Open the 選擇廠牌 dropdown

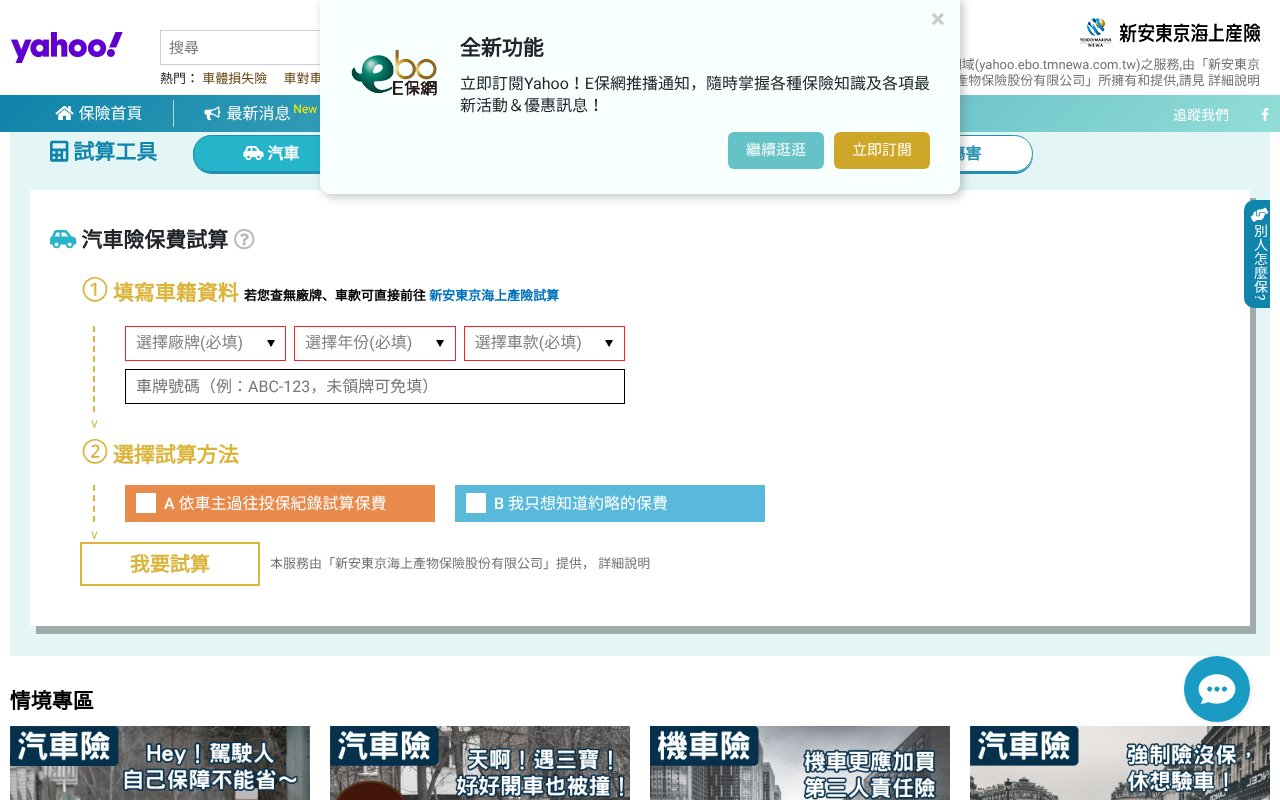click(205, 343)
